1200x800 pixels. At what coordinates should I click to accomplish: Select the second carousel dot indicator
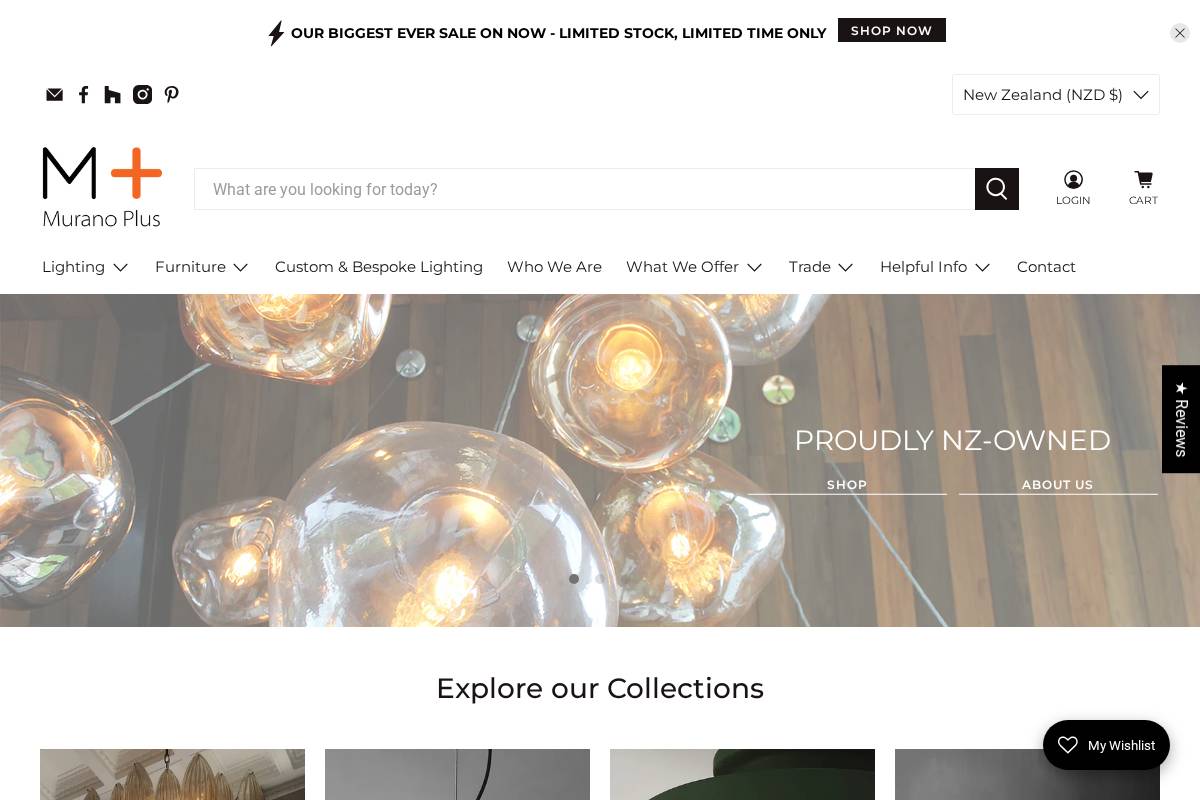600,579
